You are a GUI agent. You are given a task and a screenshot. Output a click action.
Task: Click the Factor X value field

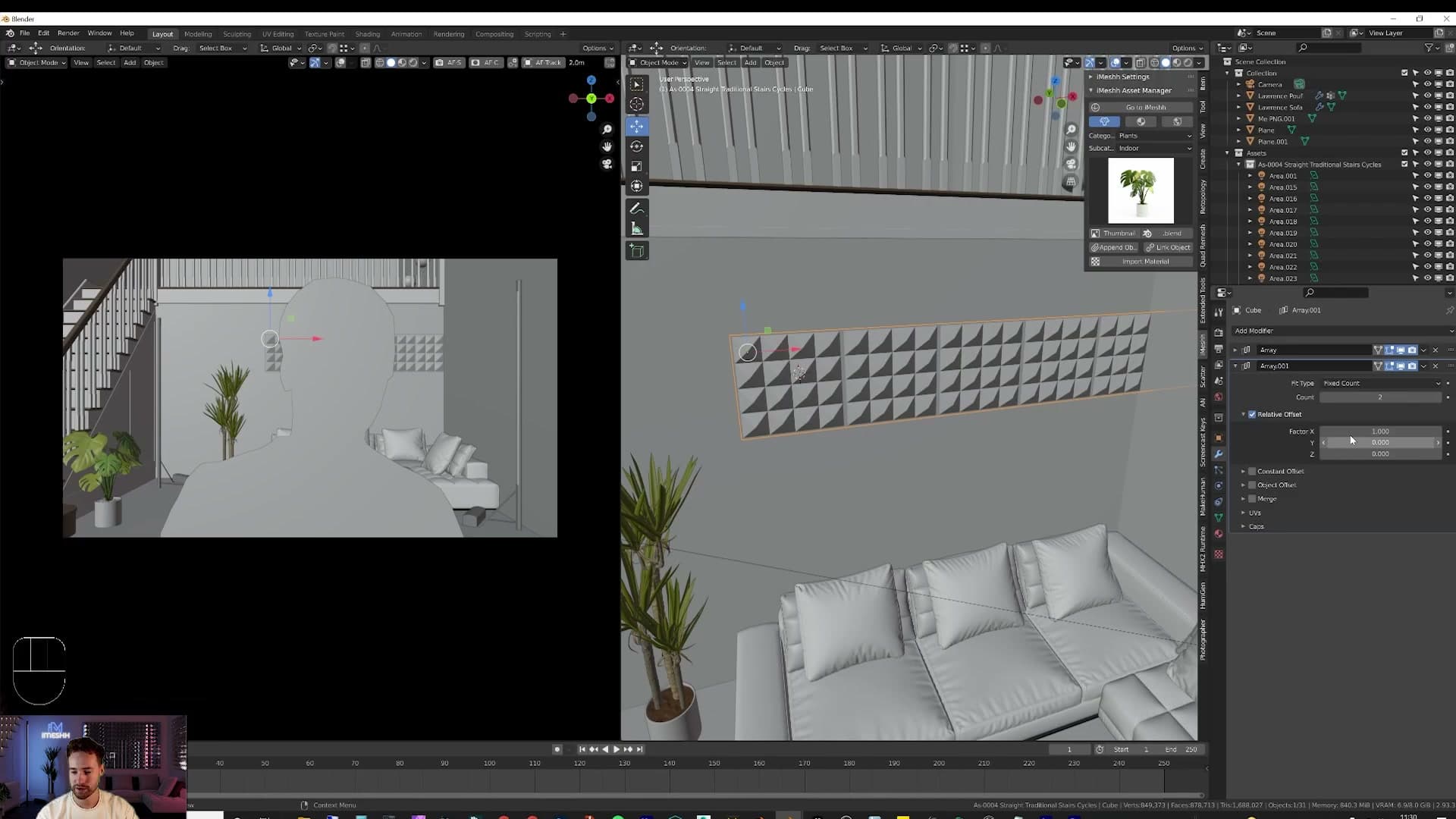coord(1380,431)
